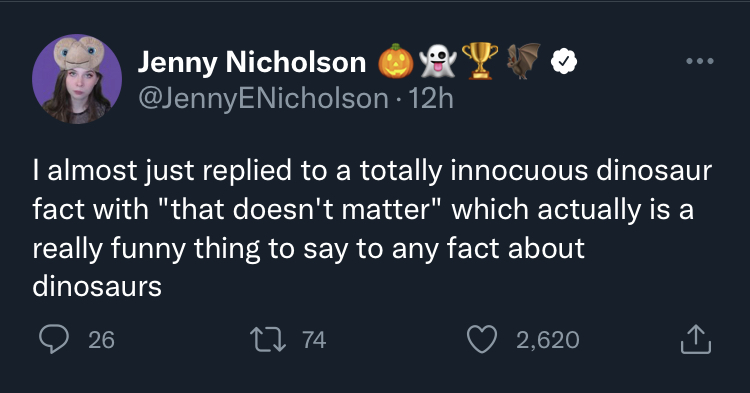Click the bat emoji in the name

coord(524,61)
